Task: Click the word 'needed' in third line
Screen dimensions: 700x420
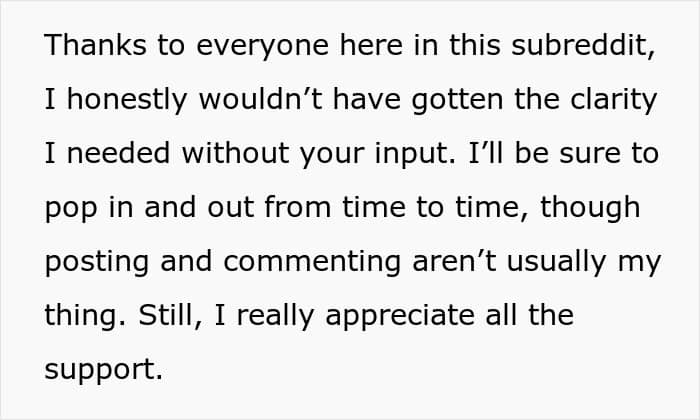Action: (118, 153)
